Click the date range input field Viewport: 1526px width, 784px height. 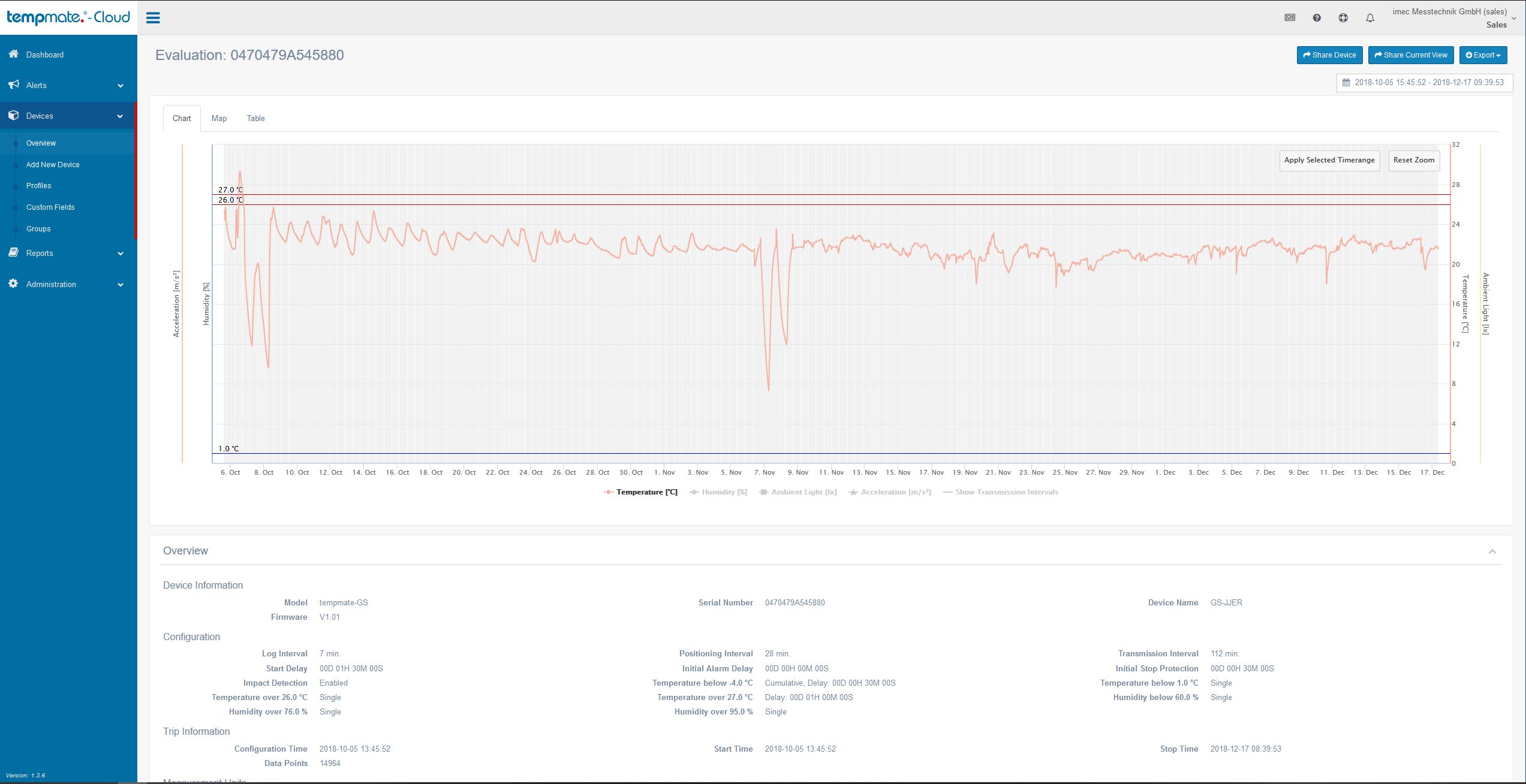tap(1424, 83)
